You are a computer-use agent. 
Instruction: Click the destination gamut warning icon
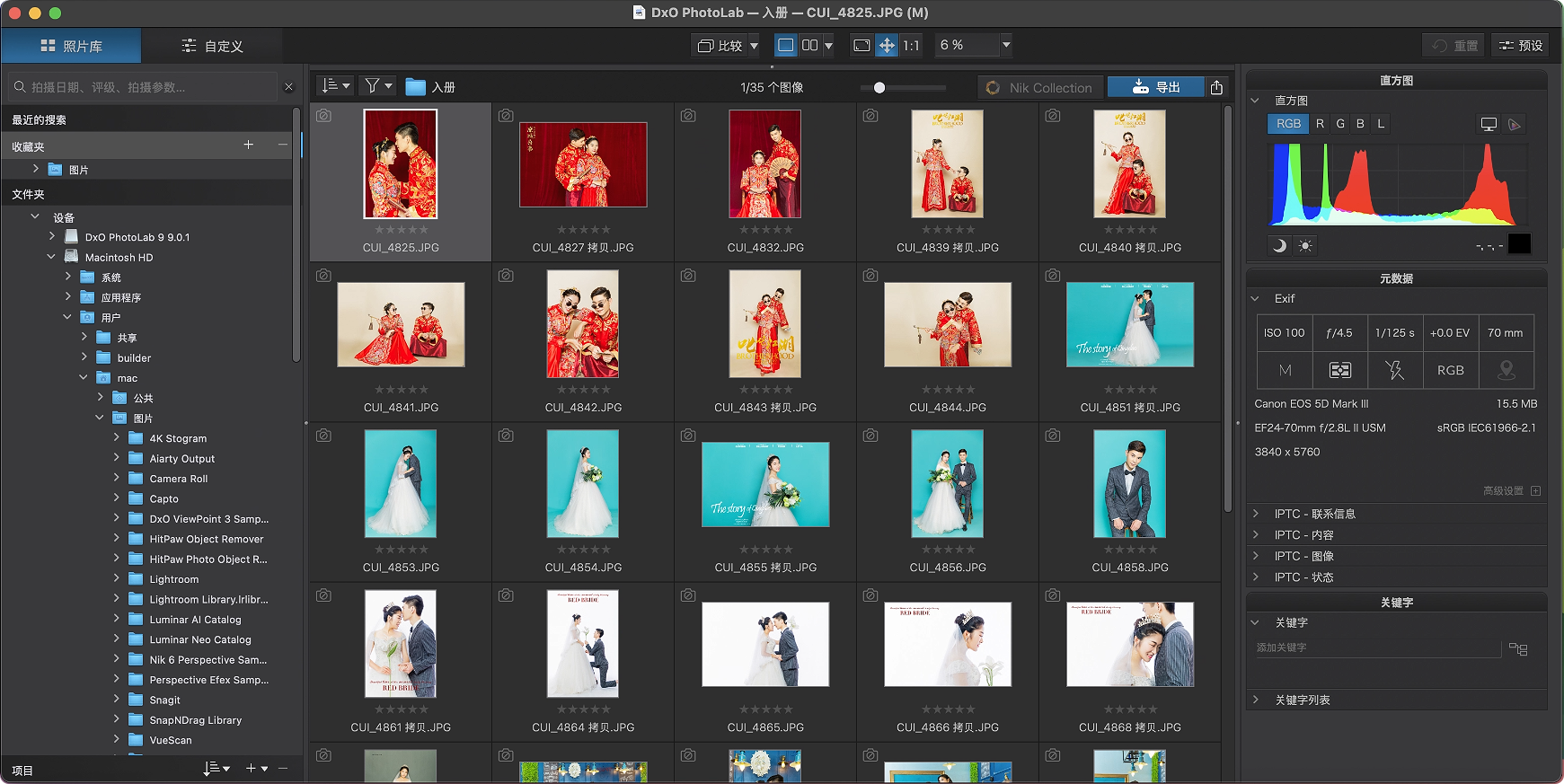pyautogui.click(x=1515, y=124)
